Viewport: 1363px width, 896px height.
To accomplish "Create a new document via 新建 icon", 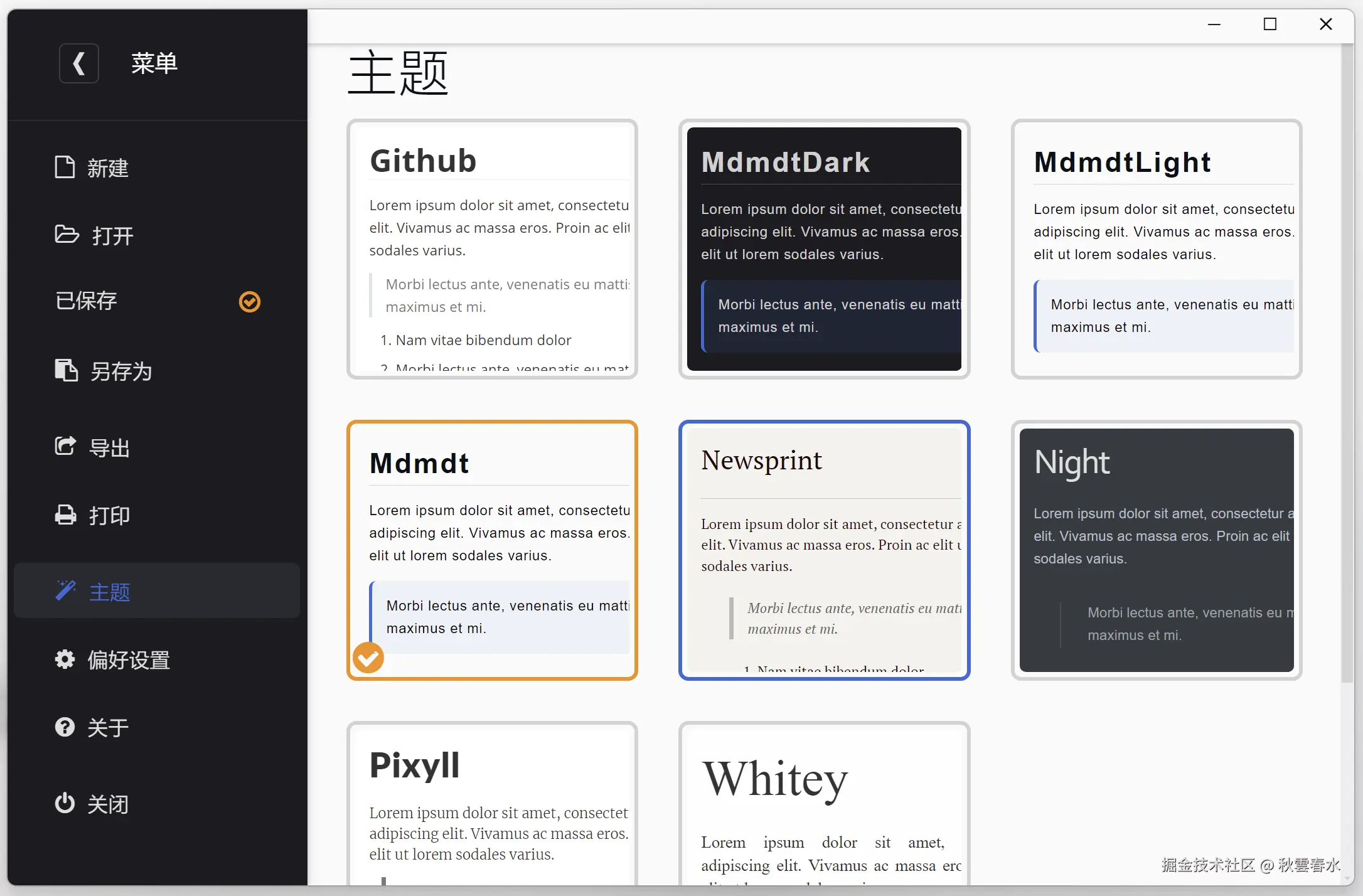I will point(65,166).
